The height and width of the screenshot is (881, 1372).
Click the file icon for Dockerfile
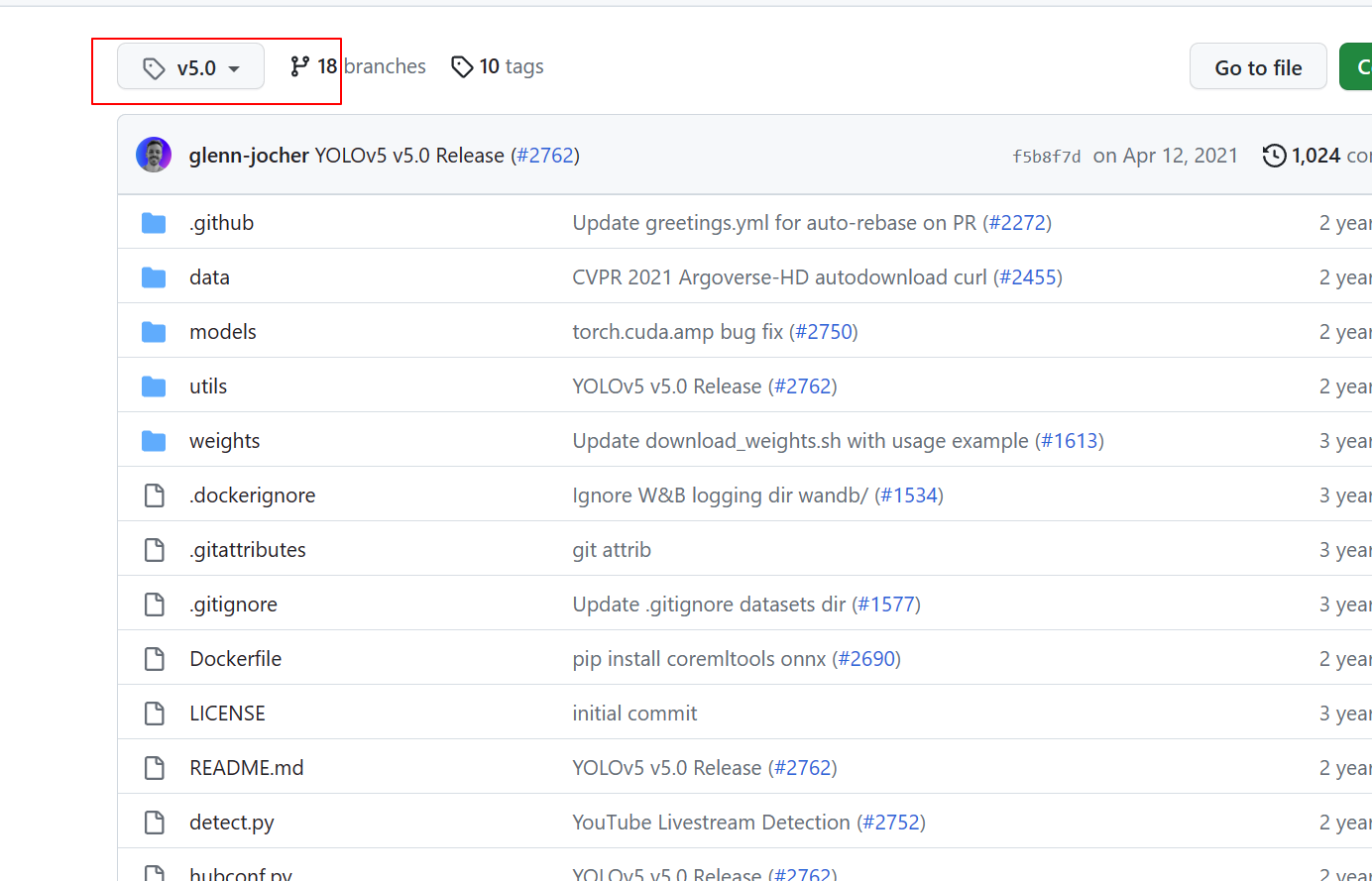(x=154, y=659)
